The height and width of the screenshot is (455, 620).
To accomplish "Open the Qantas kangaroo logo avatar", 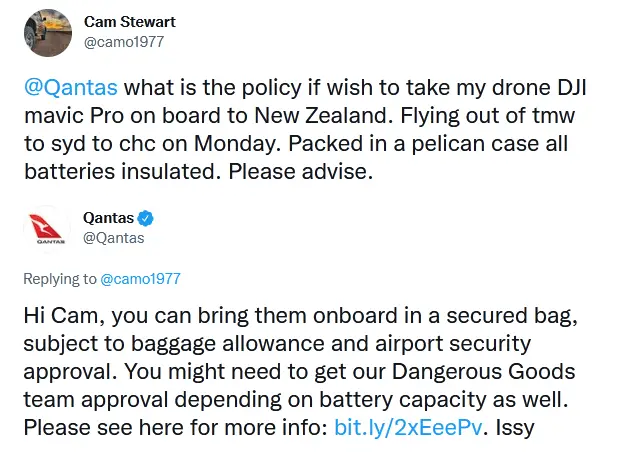I will tap(47, 228).
